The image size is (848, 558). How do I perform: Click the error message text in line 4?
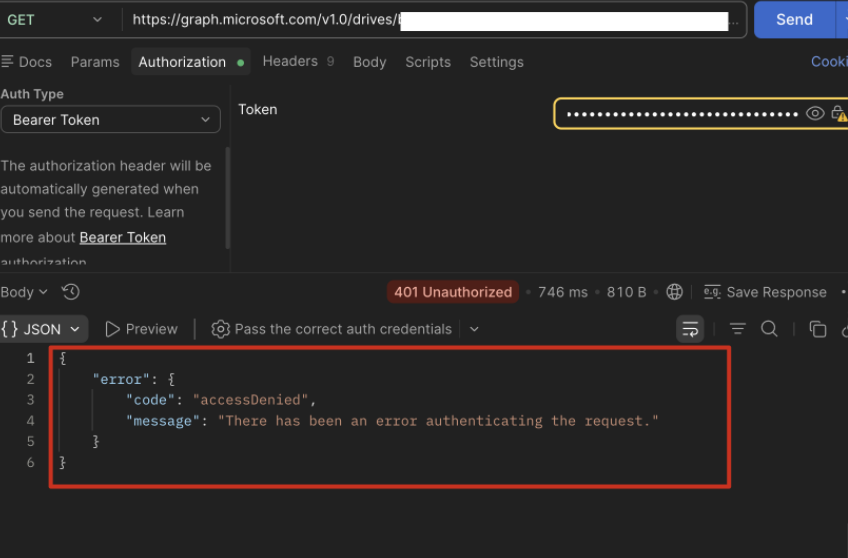click(x=438, y=421)
